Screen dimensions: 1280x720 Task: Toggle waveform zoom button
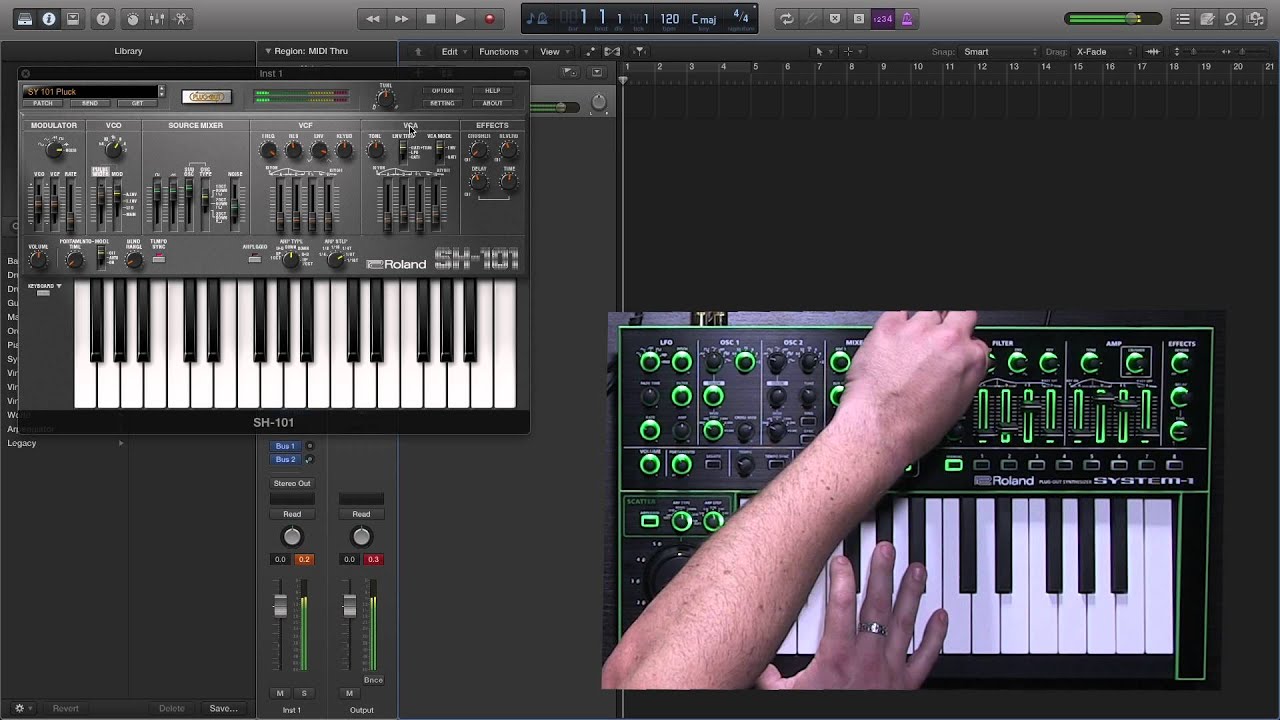[x=1153, y=52]
